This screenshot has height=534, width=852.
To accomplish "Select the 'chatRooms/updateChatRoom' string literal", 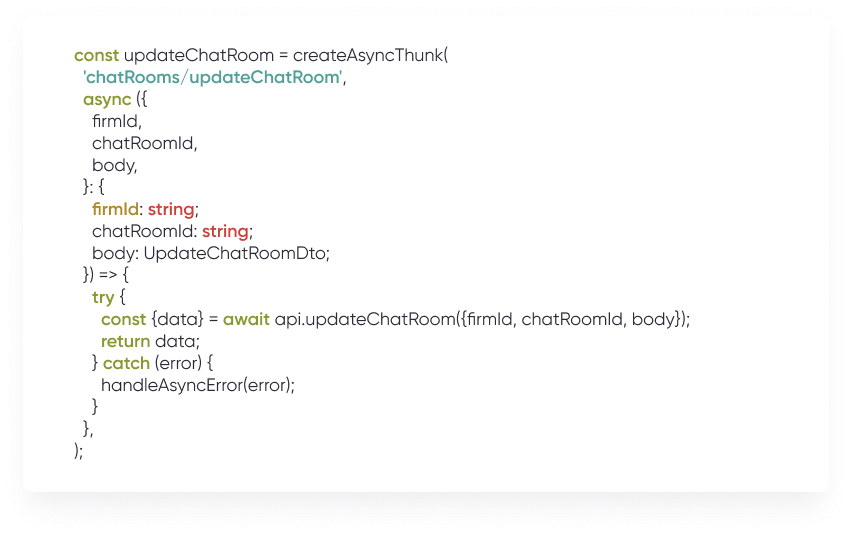I will point(212,77).
